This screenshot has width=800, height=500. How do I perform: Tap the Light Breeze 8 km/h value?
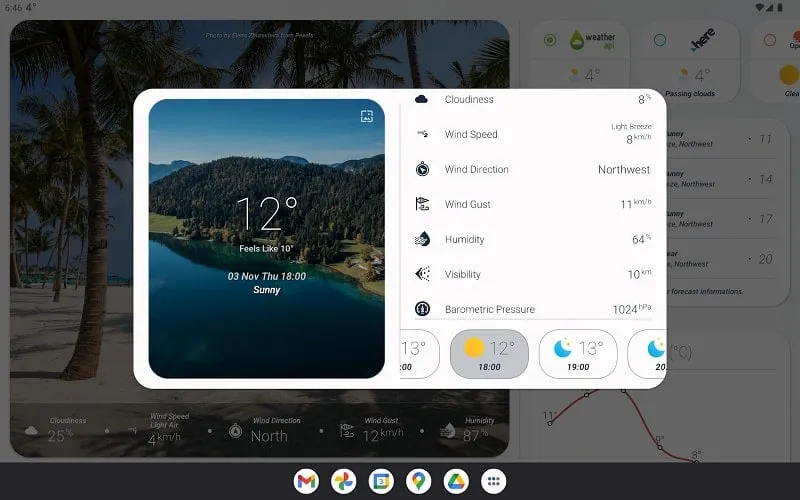coord(632,134)
